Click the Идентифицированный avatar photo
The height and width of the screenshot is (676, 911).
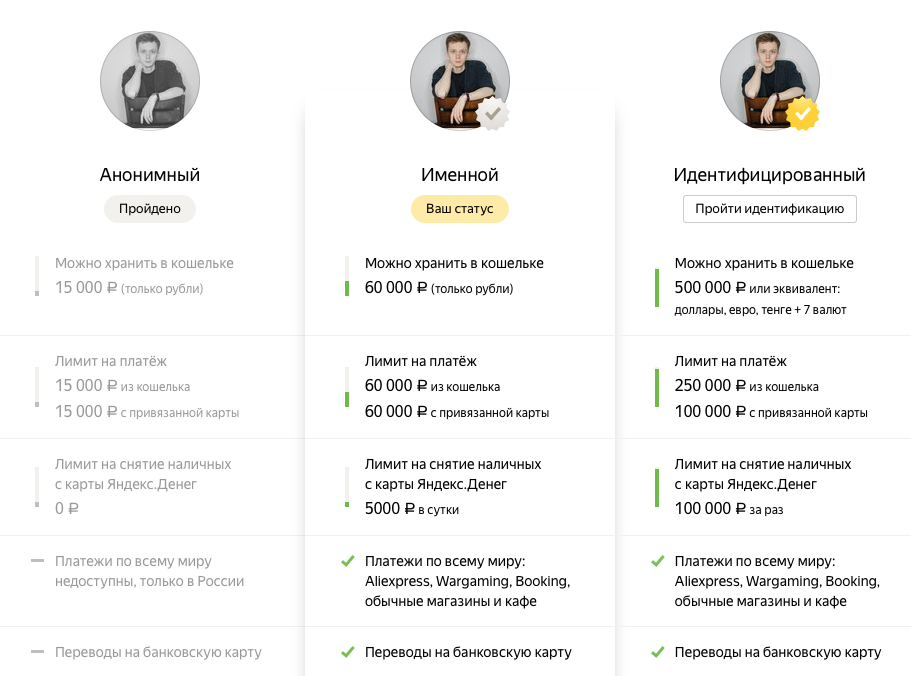pyautogui.click(x=765, y=75)
